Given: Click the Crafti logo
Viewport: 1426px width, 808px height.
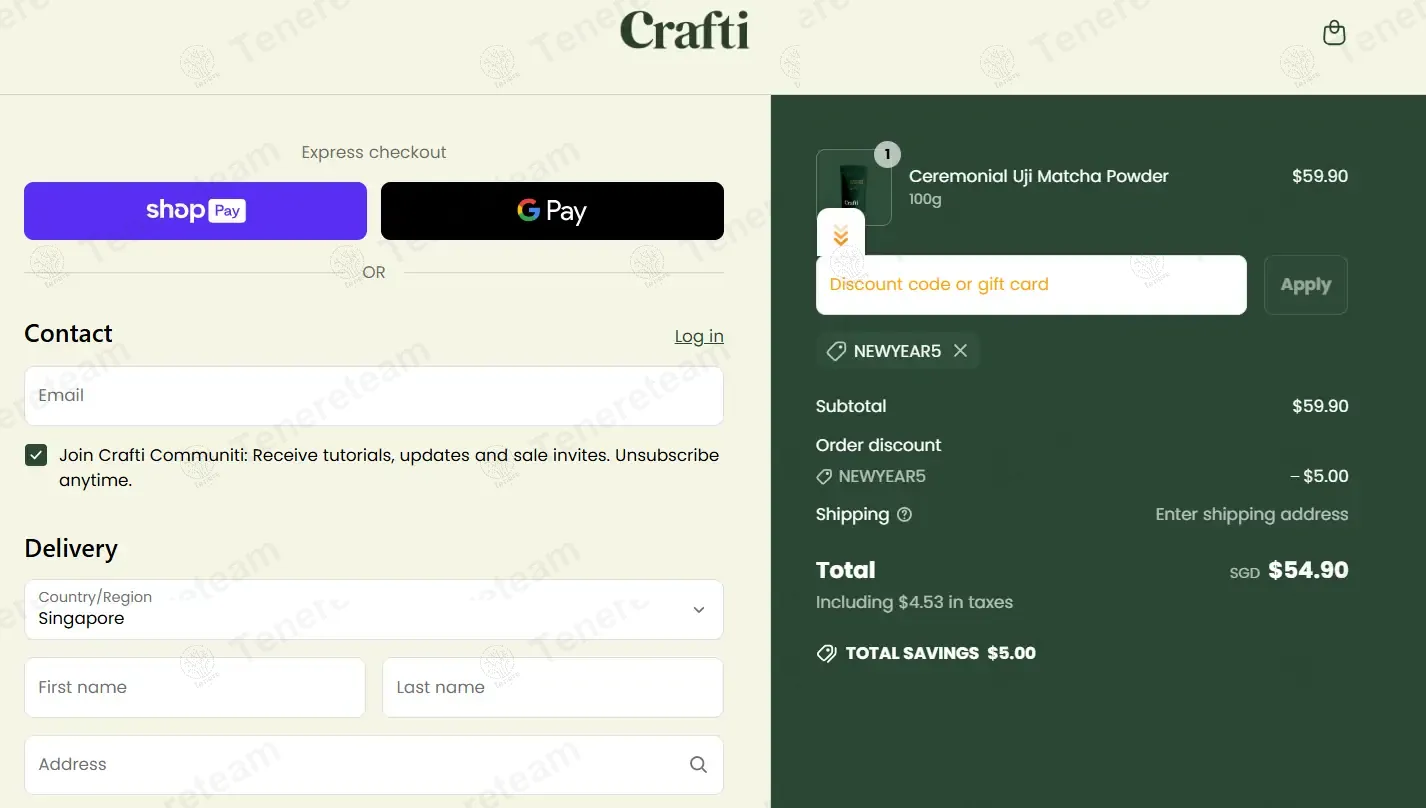Looking at the screenshot, I should coord(684,30).
